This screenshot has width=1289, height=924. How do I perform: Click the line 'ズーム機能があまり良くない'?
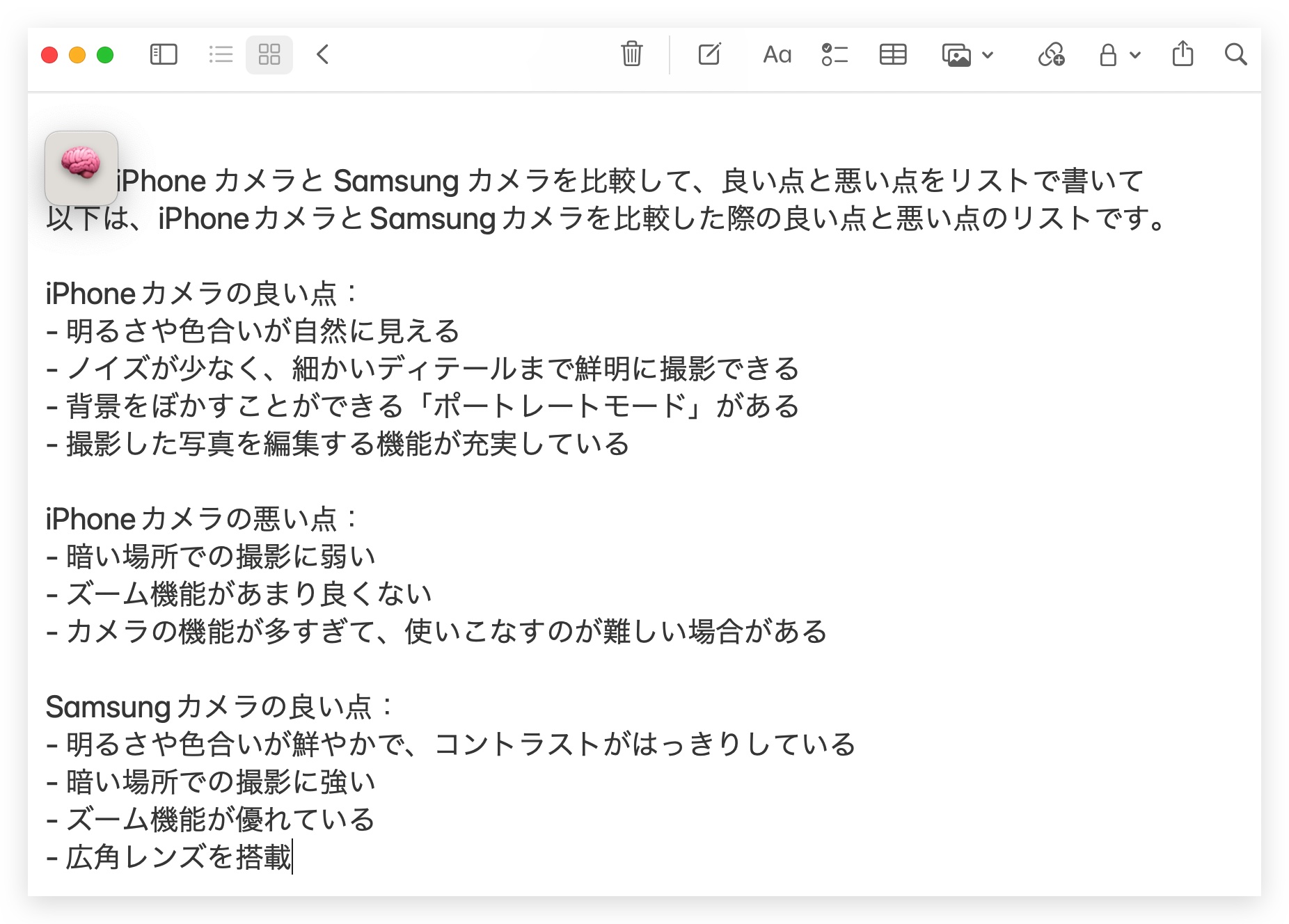[239, 594]
